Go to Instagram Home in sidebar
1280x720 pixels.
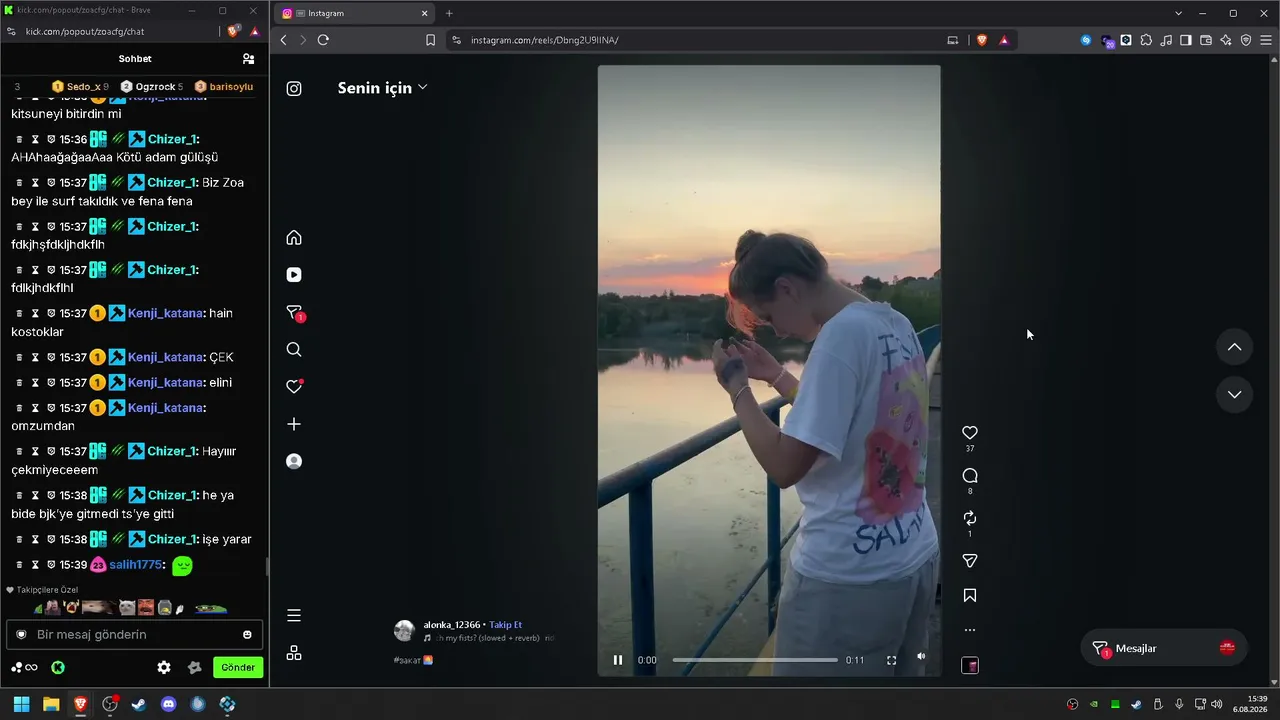294,238
